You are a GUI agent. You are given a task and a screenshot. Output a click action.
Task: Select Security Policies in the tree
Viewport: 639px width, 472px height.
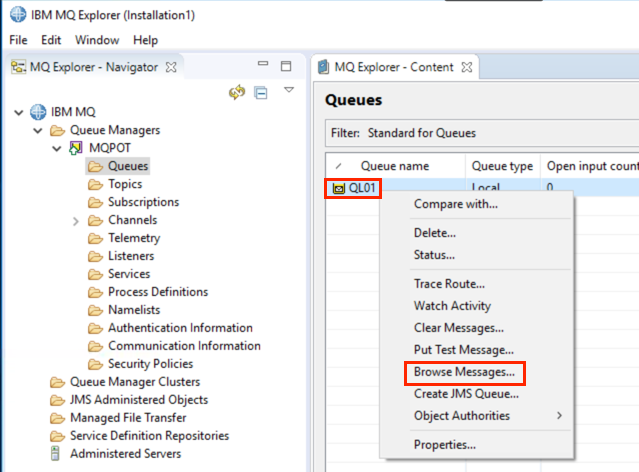150,364
